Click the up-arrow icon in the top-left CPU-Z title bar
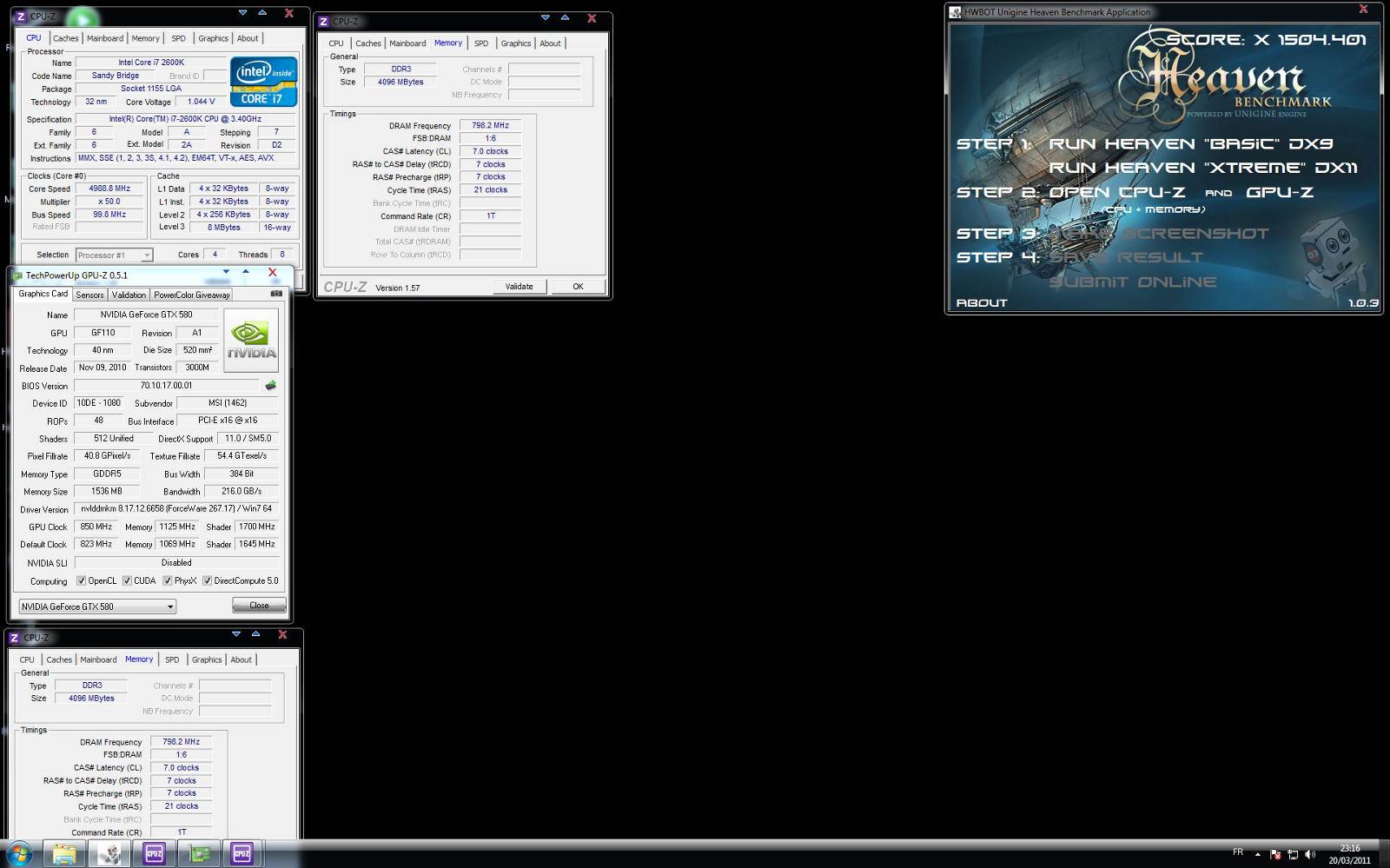 [262, 13]
